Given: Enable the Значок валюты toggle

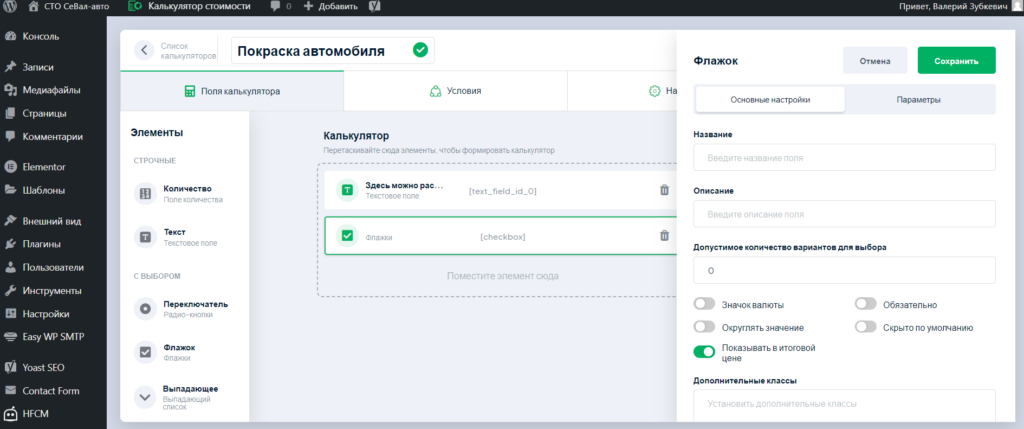Looking at the screenshot, I should click(704, 304).
